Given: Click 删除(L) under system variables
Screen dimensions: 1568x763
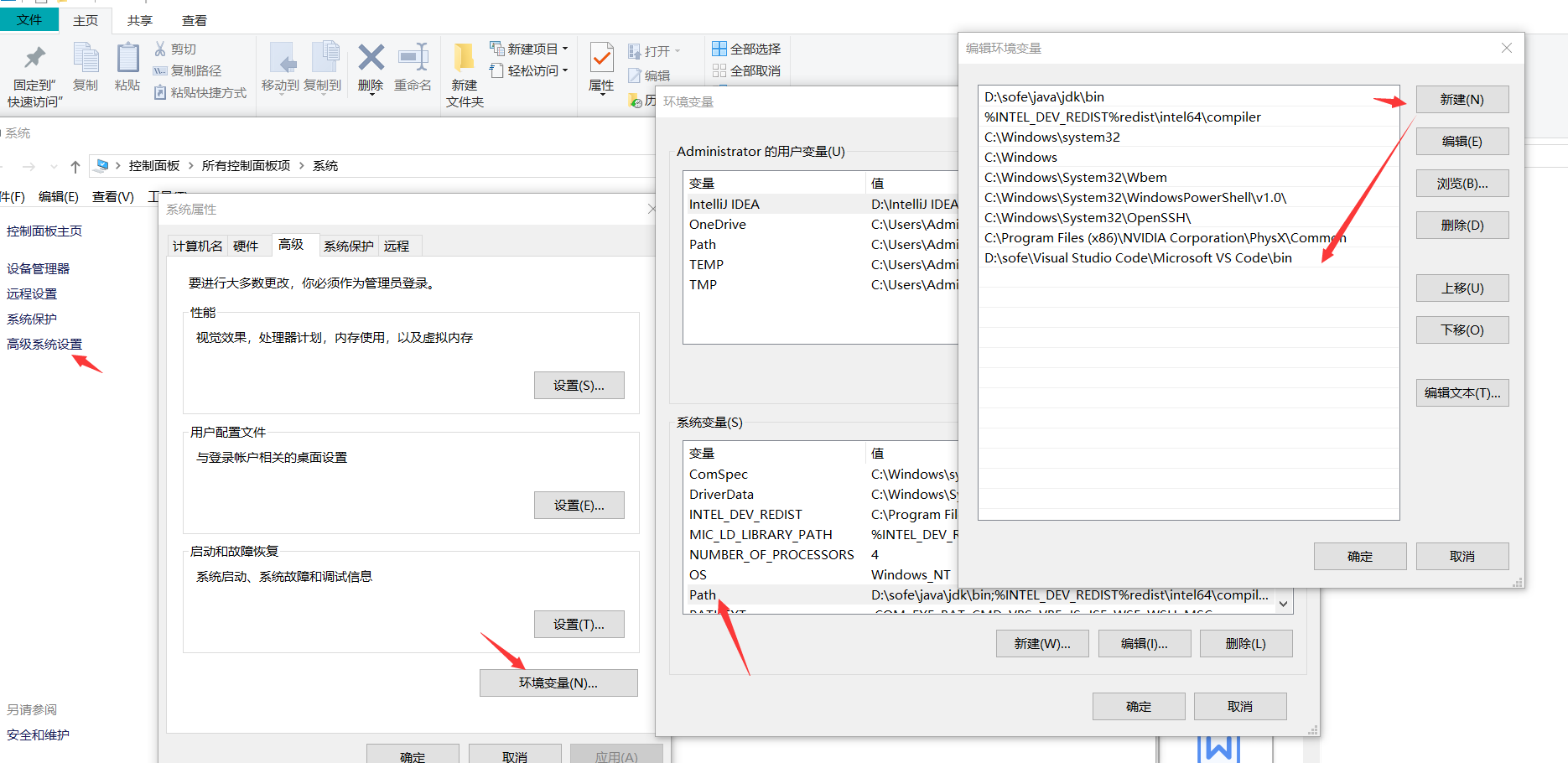Looking at the screenshot, I should coord(1246,644).
